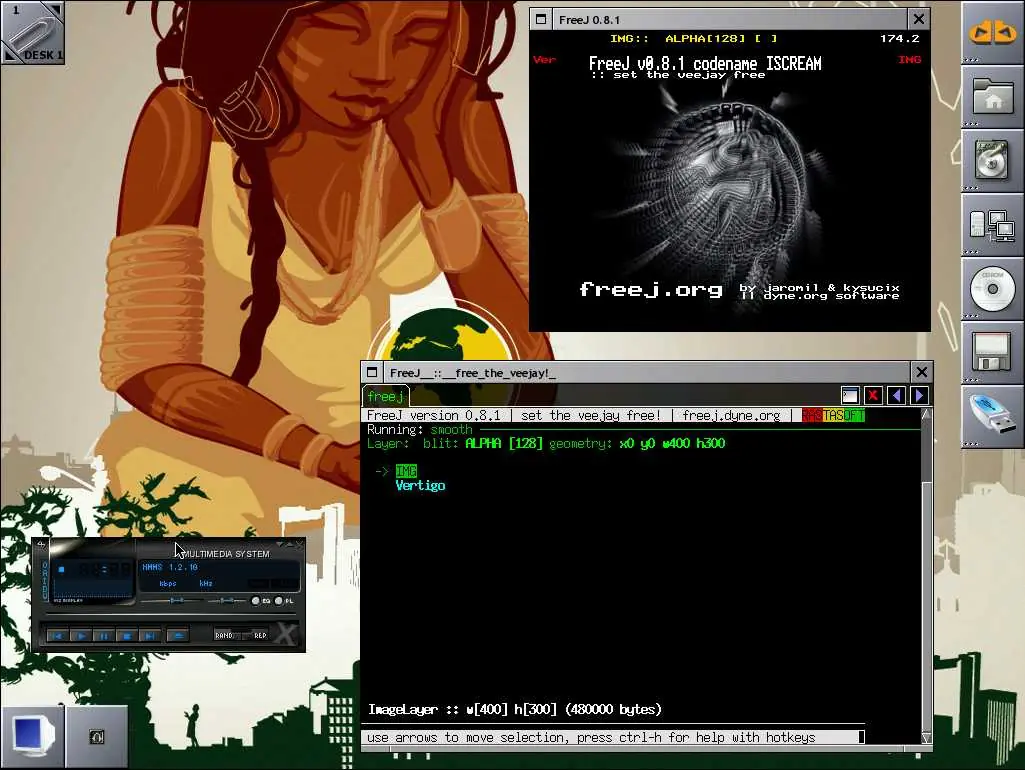
Task: Select the Vertigo effect entry
Action: [420, 486]
